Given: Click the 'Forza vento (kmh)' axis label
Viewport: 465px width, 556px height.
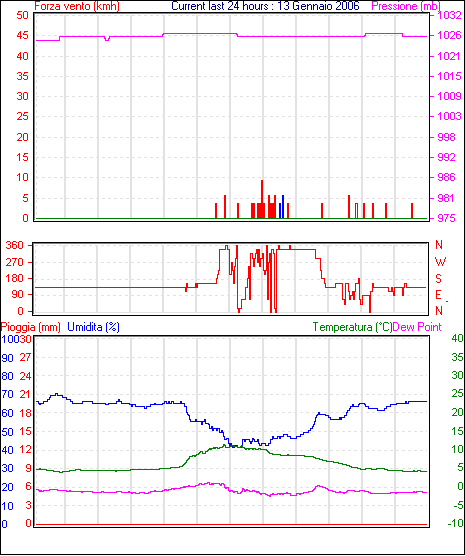Looking at the screenshot, I should tap(77, 6).
